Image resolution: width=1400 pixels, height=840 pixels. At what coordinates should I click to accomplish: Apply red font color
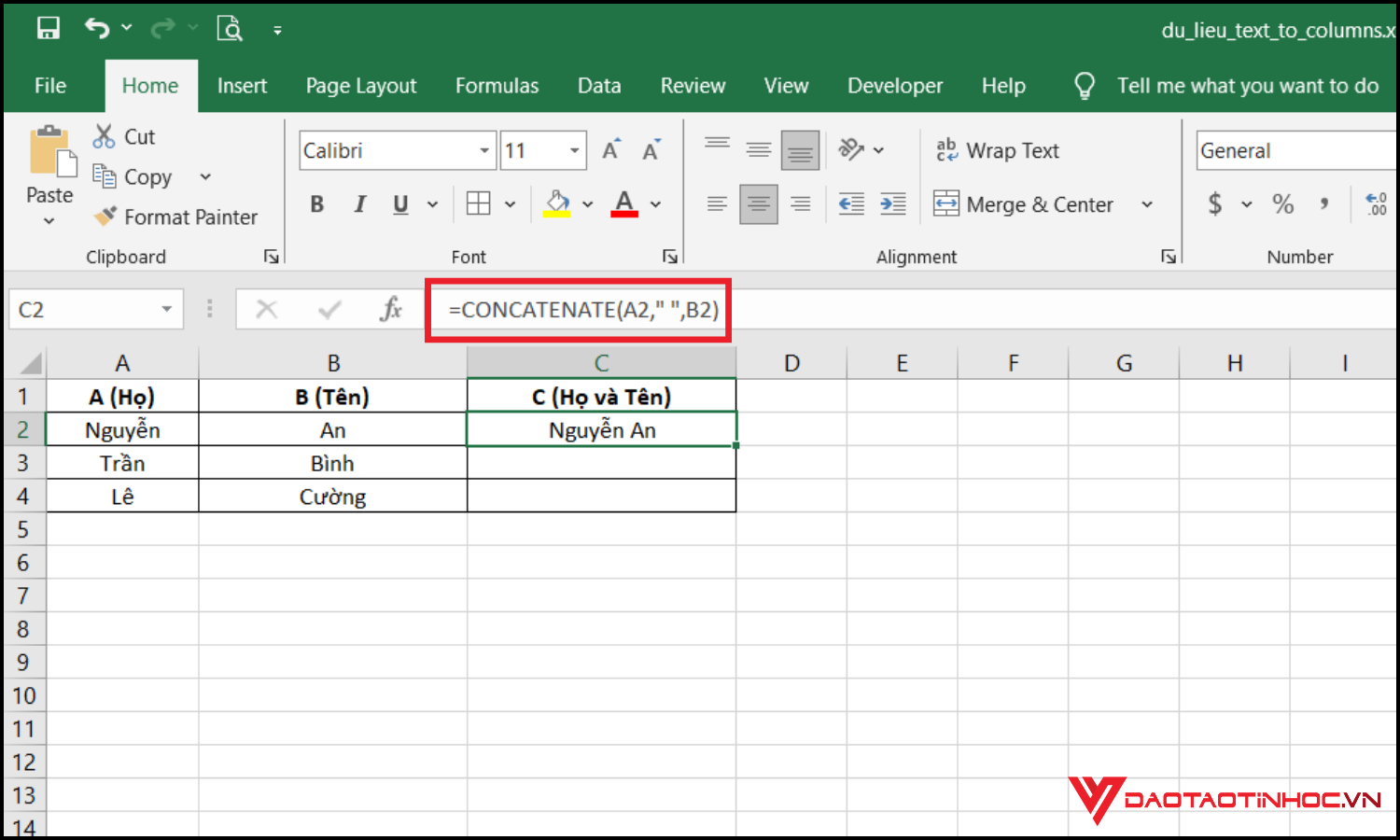pos(624,203)
